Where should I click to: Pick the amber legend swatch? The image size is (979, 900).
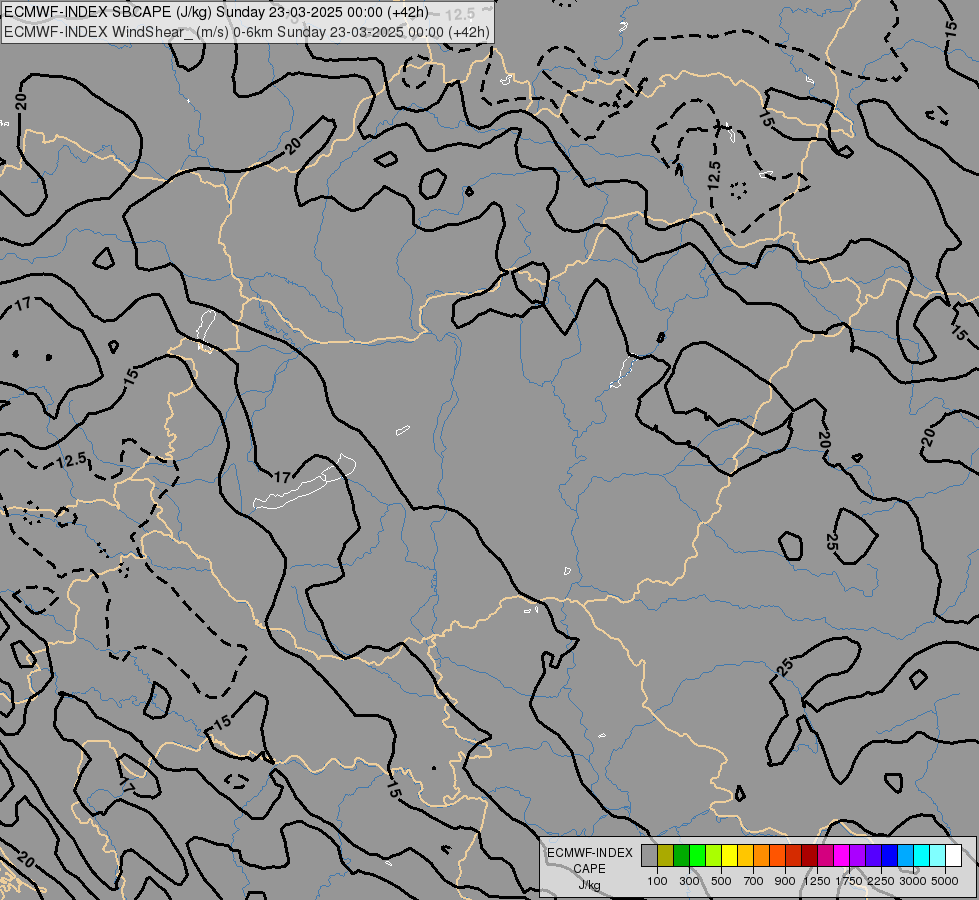pos(745,855)
